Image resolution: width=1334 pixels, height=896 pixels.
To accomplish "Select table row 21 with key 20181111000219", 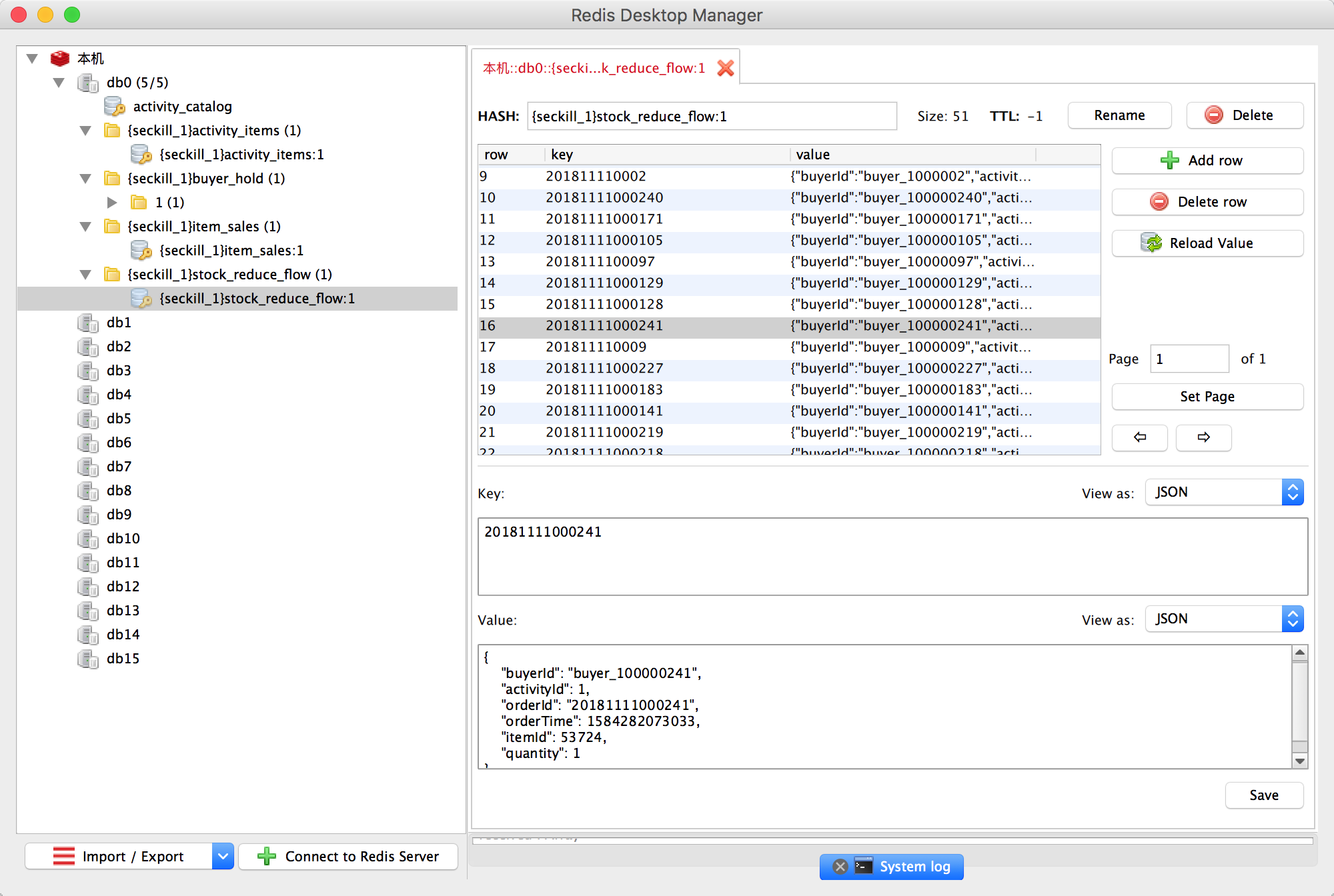I will (x=789, y=432).
